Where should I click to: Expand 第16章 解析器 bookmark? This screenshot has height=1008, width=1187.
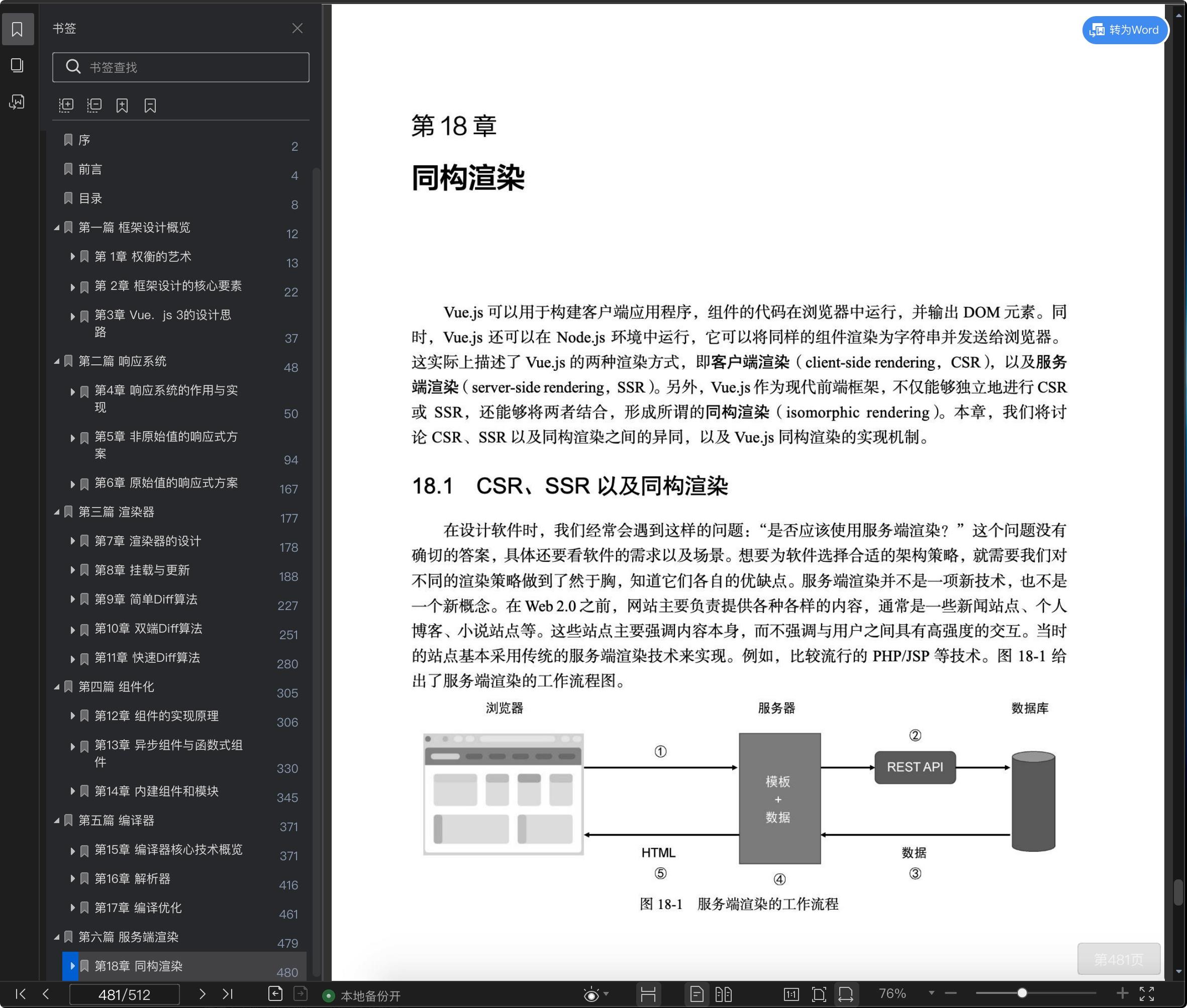pos(72,878)
